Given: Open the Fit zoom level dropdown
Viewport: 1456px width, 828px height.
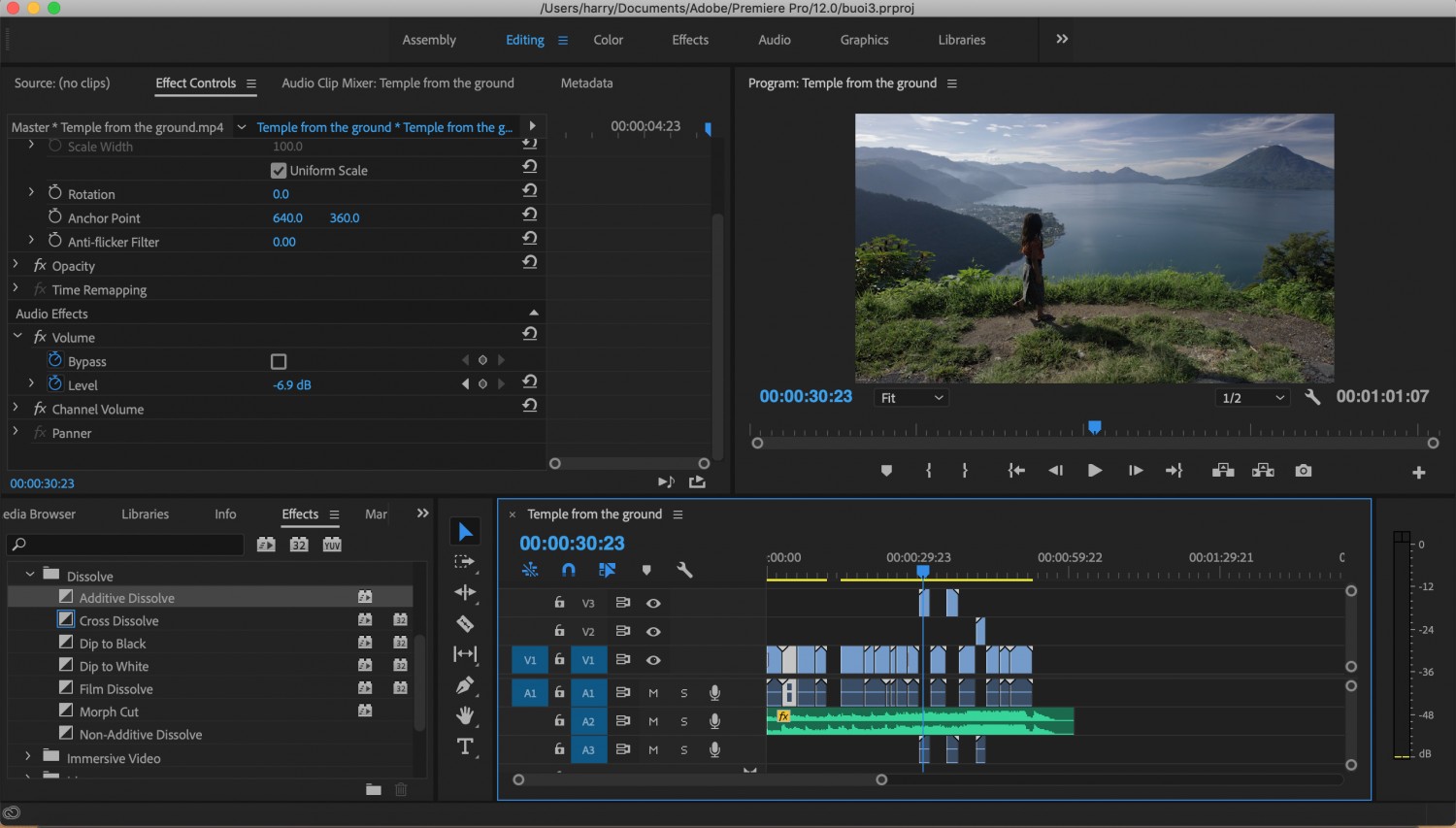Looking at the screenshot, I should click(910, 398).
